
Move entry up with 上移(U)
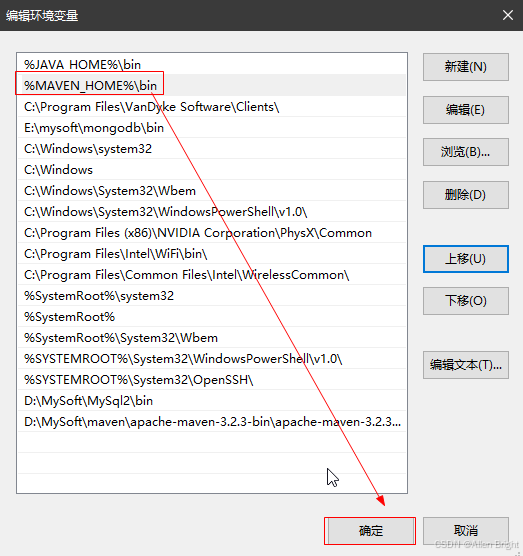tap(466, 259)
